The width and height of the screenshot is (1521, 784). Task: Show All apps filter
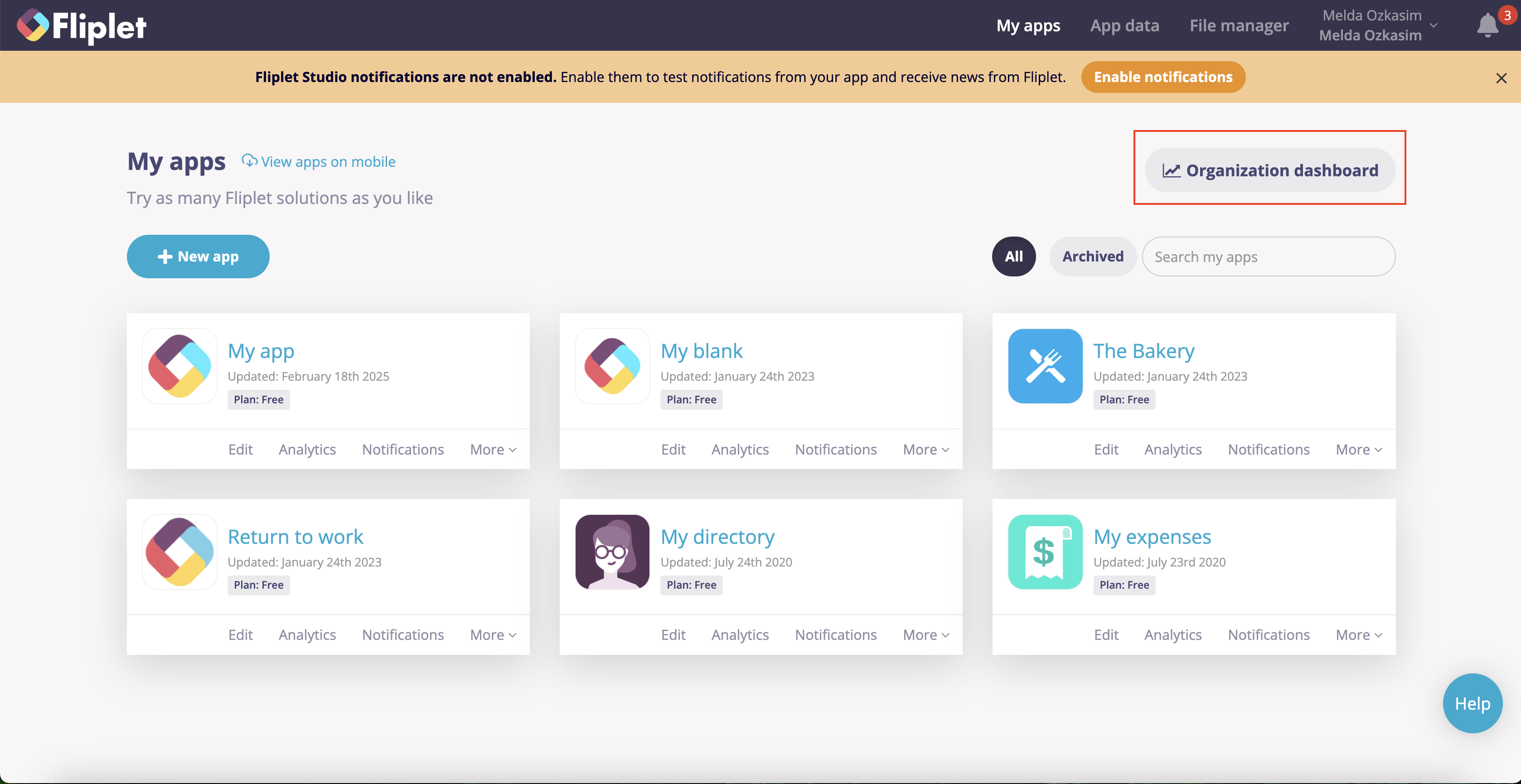[1014, 256]
